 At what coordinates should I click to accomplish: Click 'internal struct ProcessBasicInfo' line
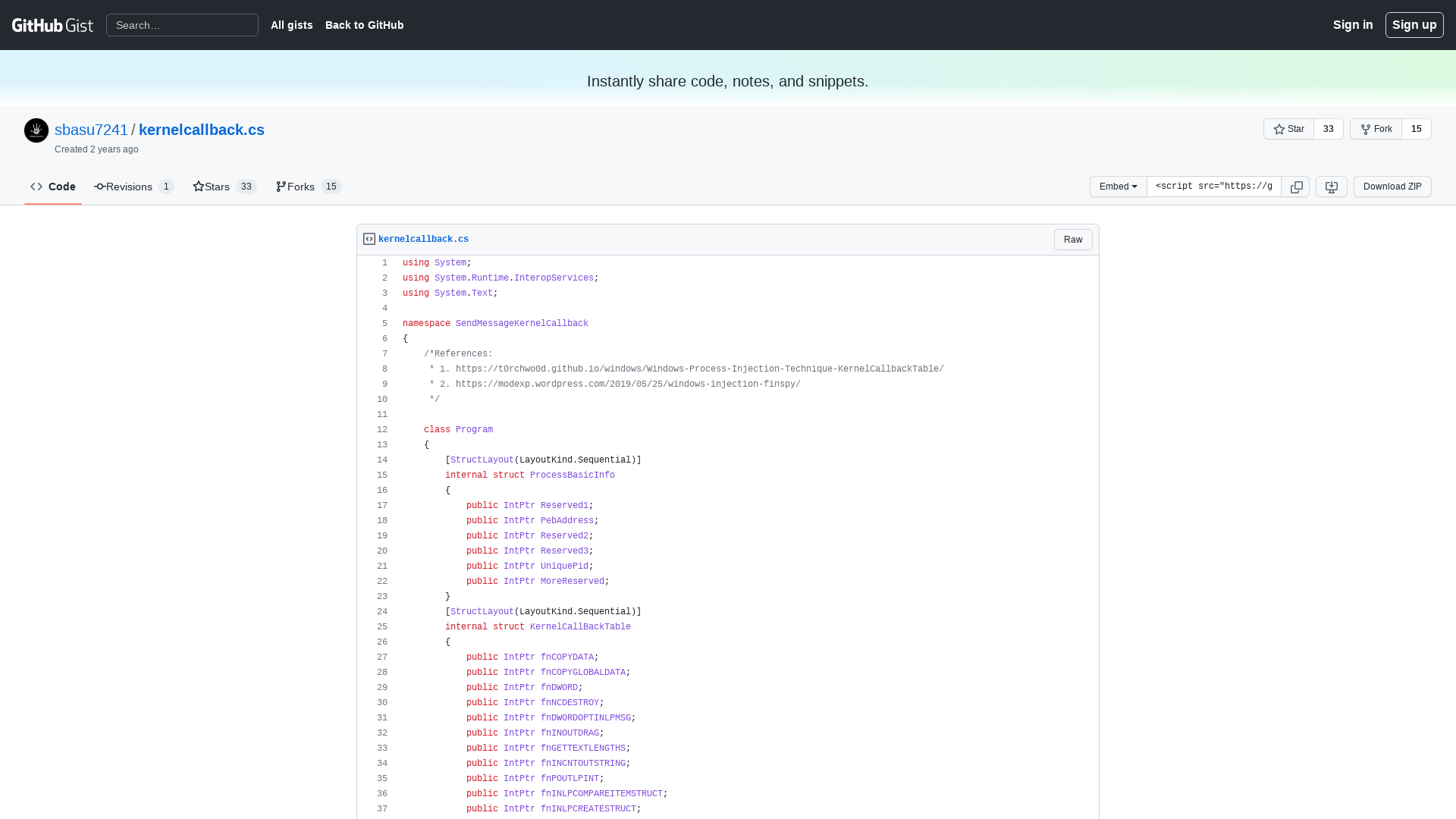(x=530, y=475)
